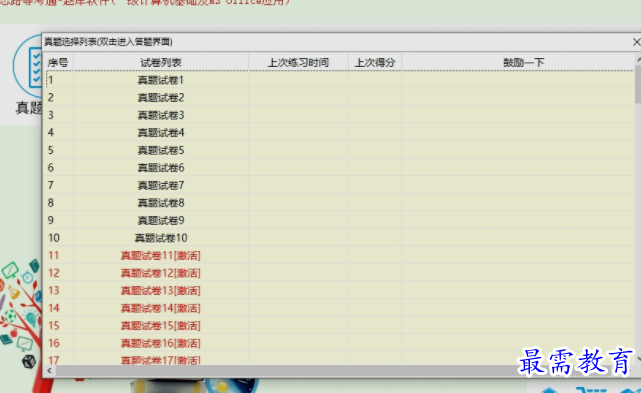Select locked row 真题试卷14[激活]
This screenshot has height=393, width=641.
coord(339,308)
